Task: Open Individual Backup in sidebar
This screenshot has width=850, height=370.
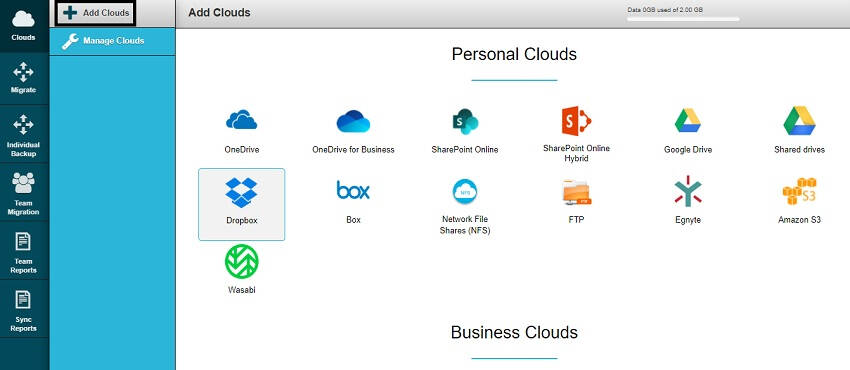Action: [x=23, y=135]
